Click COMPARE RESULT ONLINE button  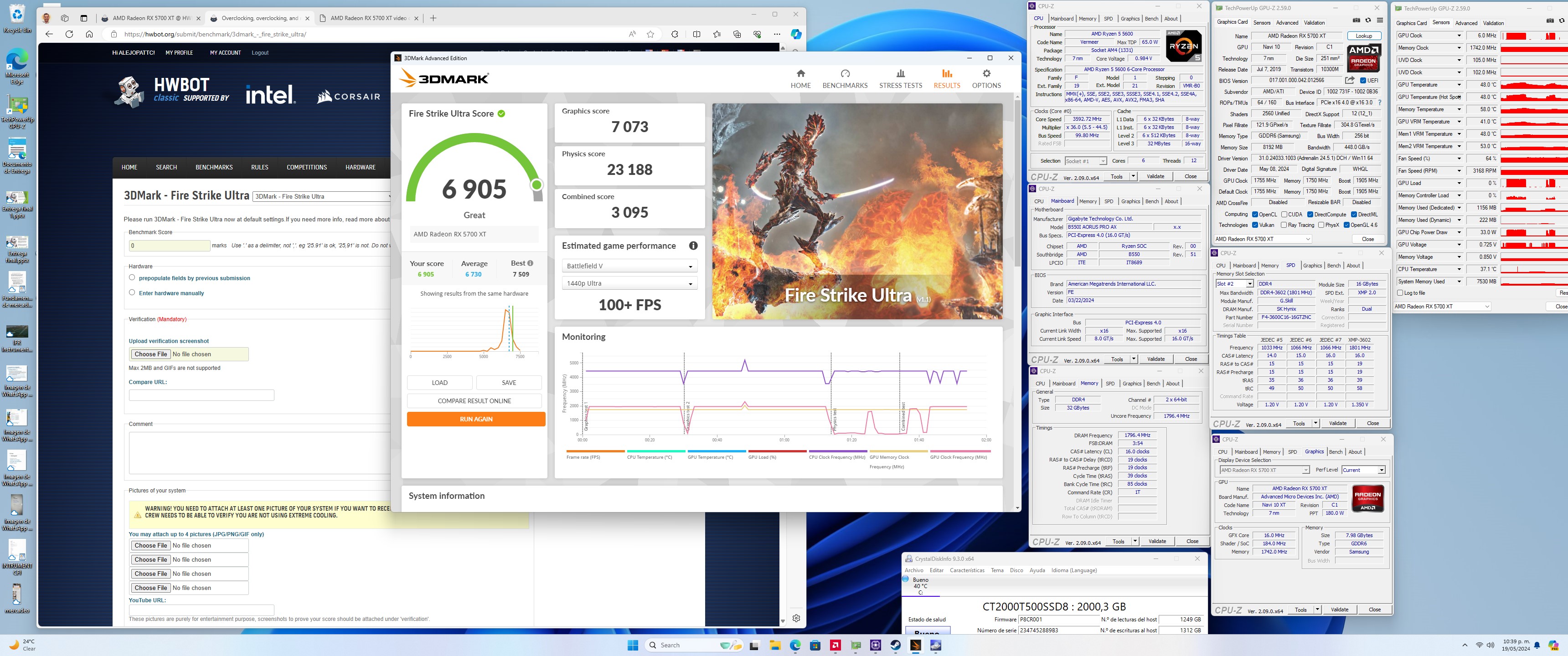pyautogui.click(x=474, y=401)
